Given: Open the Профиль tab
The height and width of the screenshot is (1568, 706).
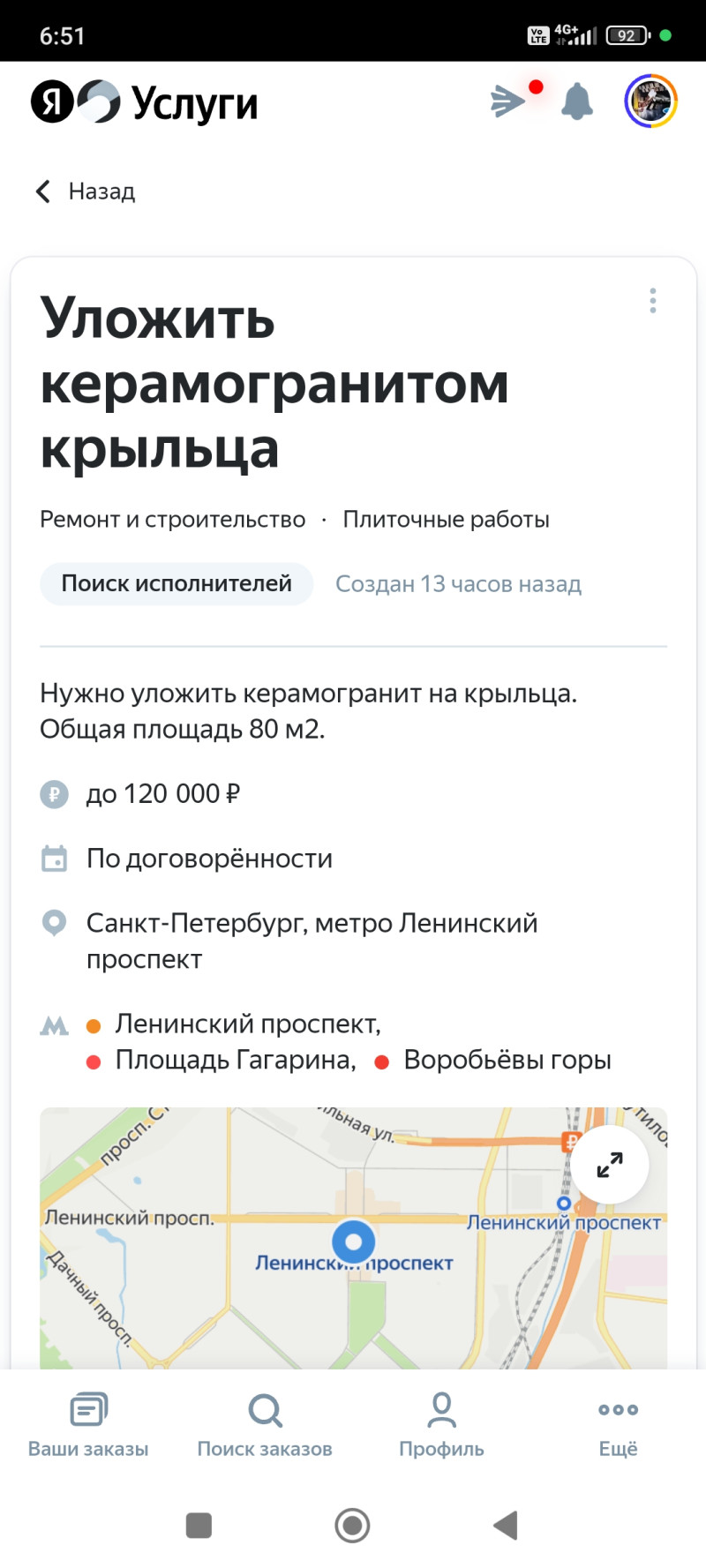Looking at the screenshot, I should (441, 1424).
